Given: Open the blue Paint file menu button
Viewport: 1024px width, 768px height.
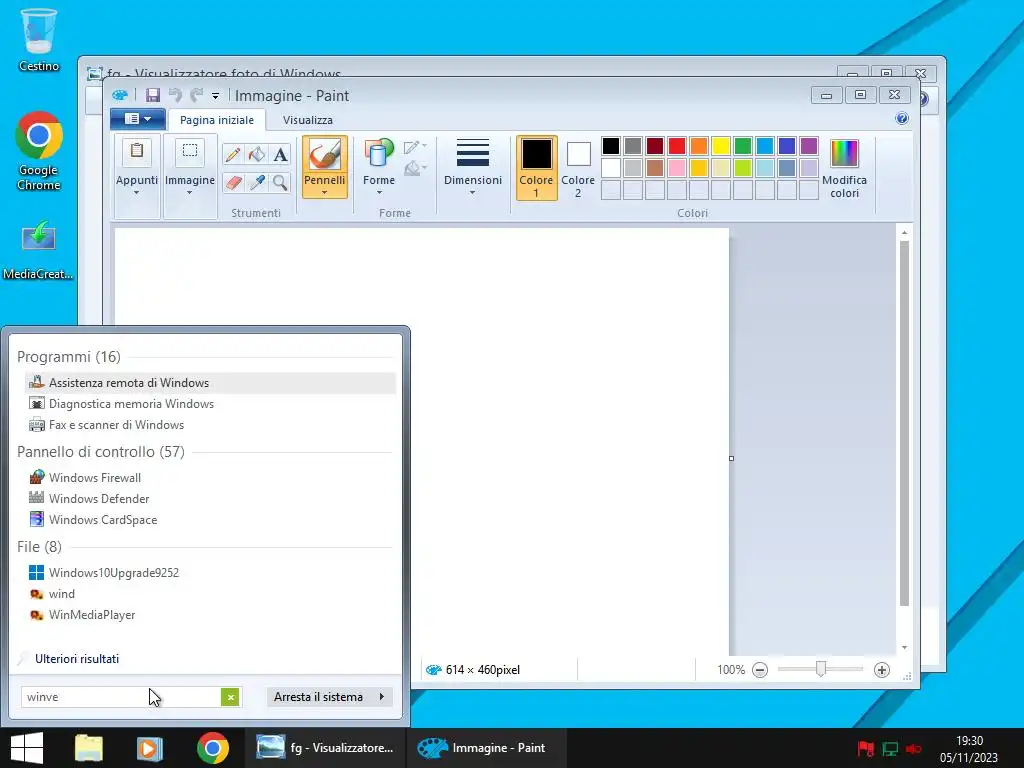Looking at the screenshot, I should click(x=137, y=119).
